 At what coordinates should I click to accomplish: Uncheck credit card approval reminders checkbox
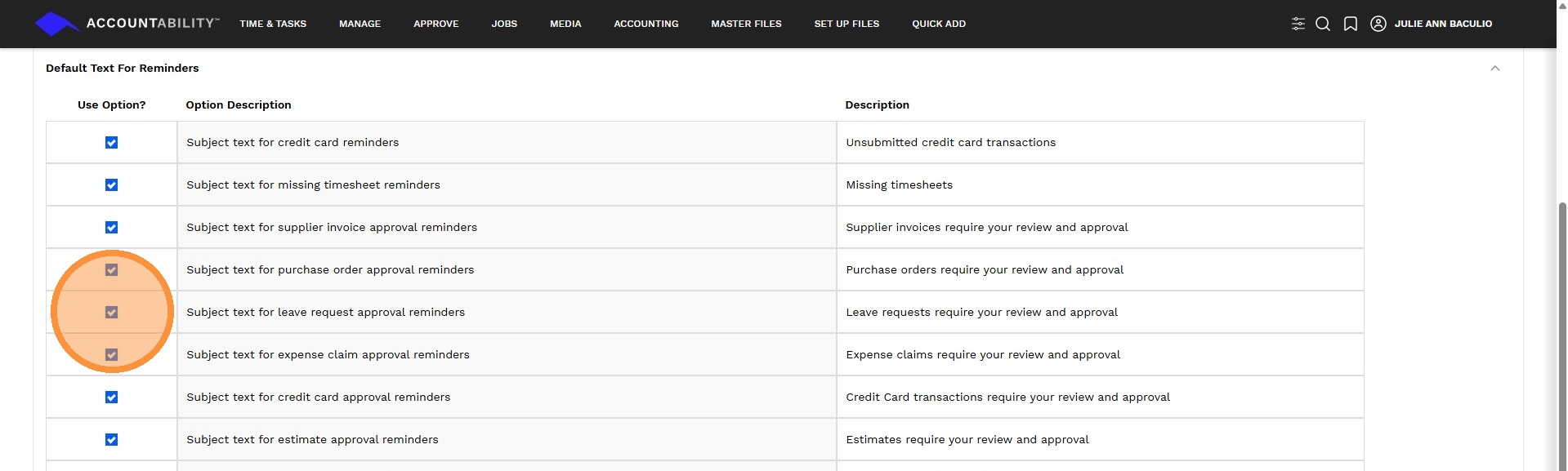tap(112, 398)
